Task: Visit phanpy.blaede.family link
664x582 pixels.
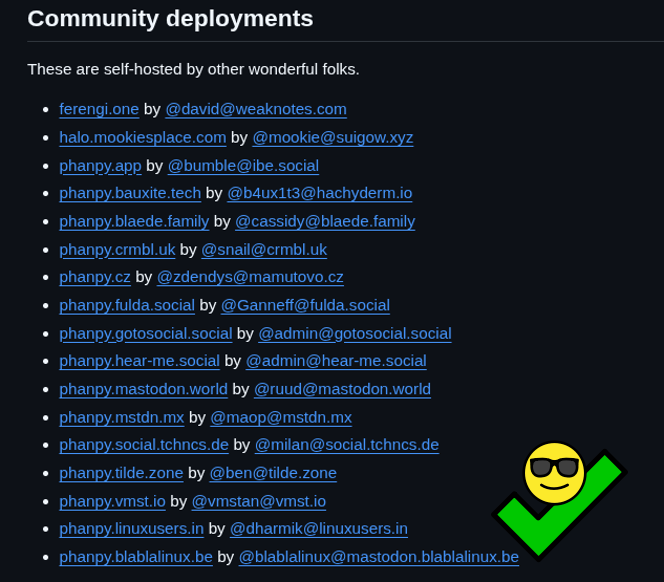Action: pos(134,221)
